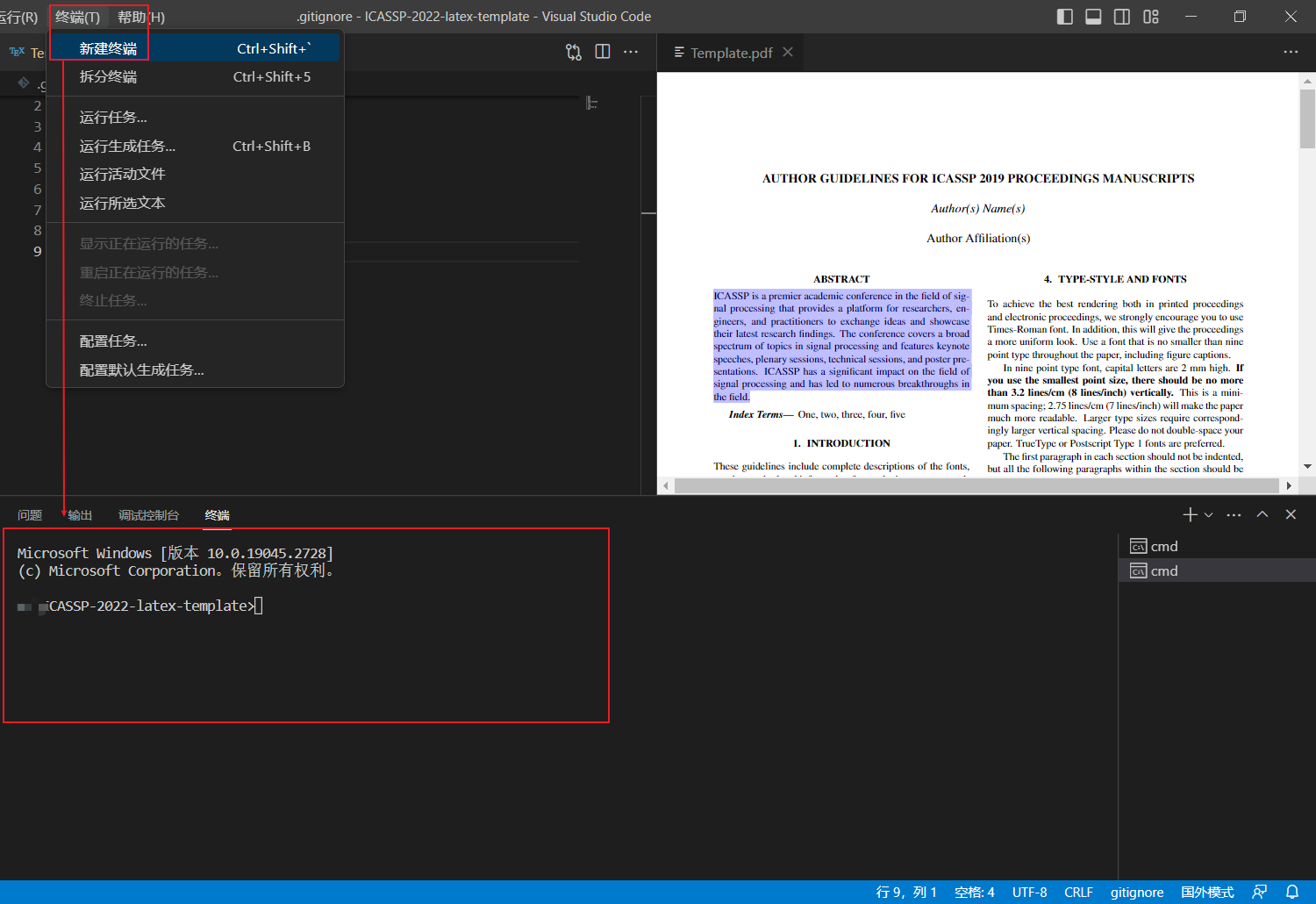The height and width of the screenshot is (904, 1316).
Task: Click the PDF scroll down arrow
Action: (x=1307, y=467)
